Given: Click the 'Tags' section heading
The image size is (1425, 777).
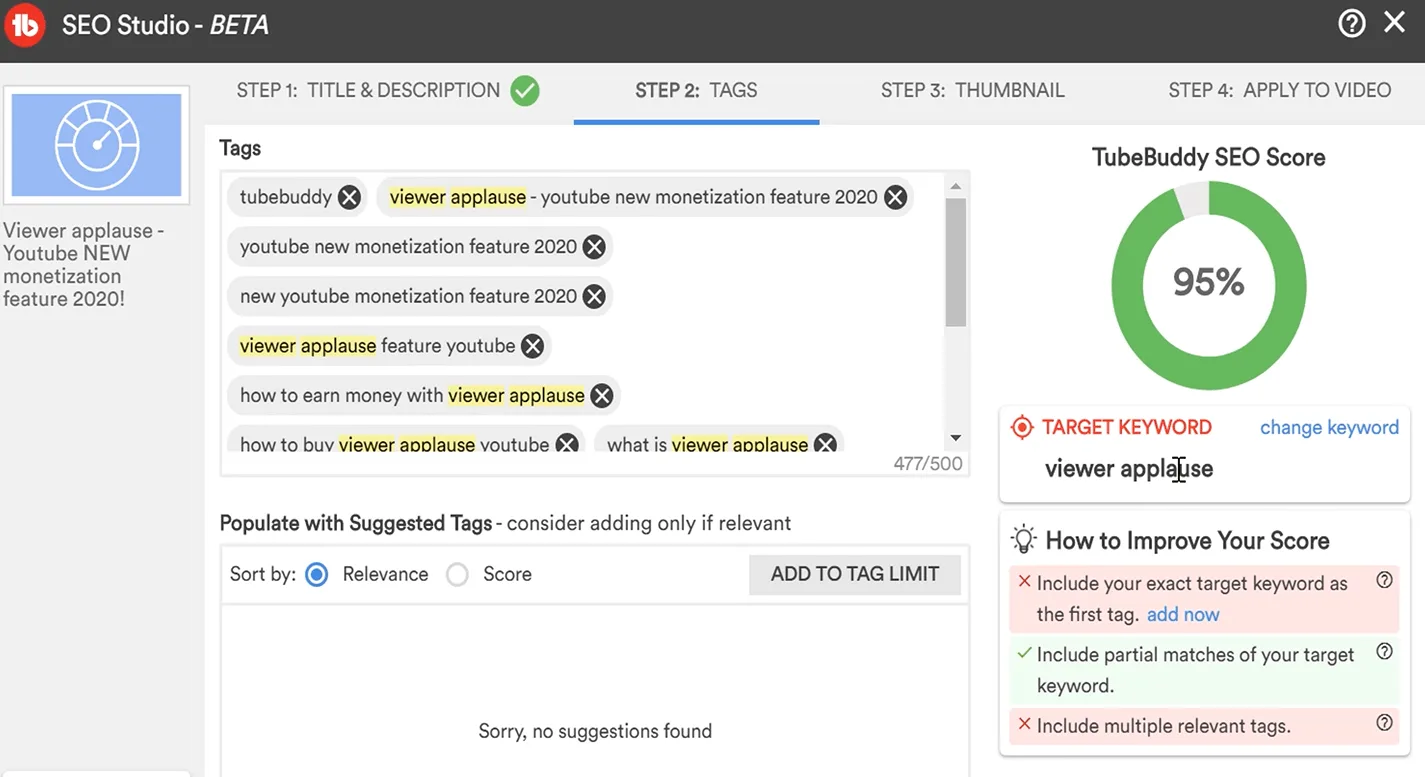Looking at the screenshot, I should click(x=240, y=148).
